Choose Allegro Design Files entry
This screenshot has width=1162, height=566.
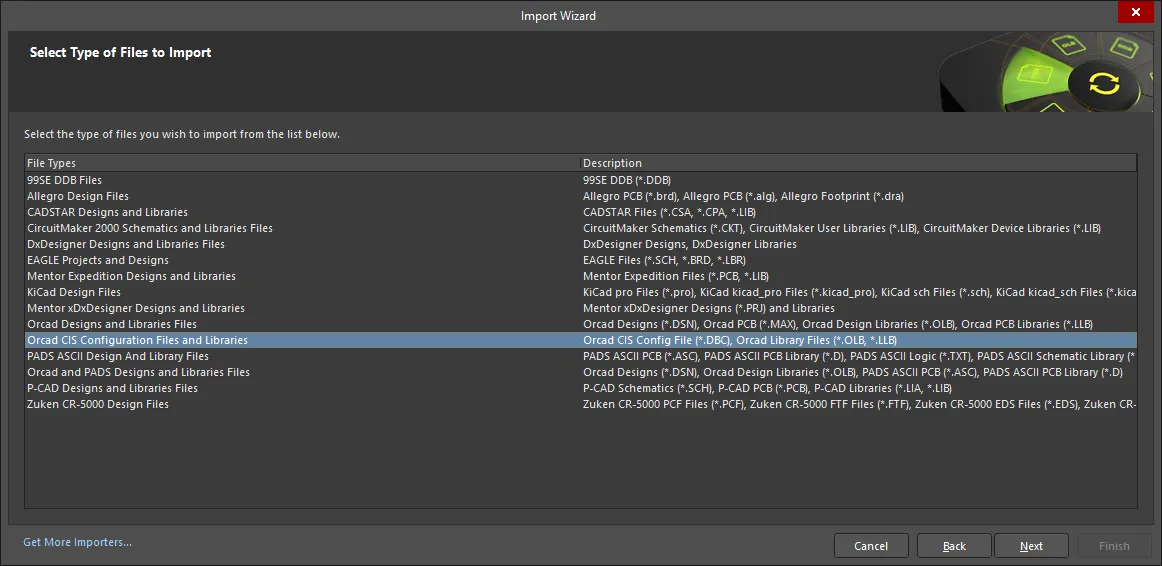coord(78,196)
